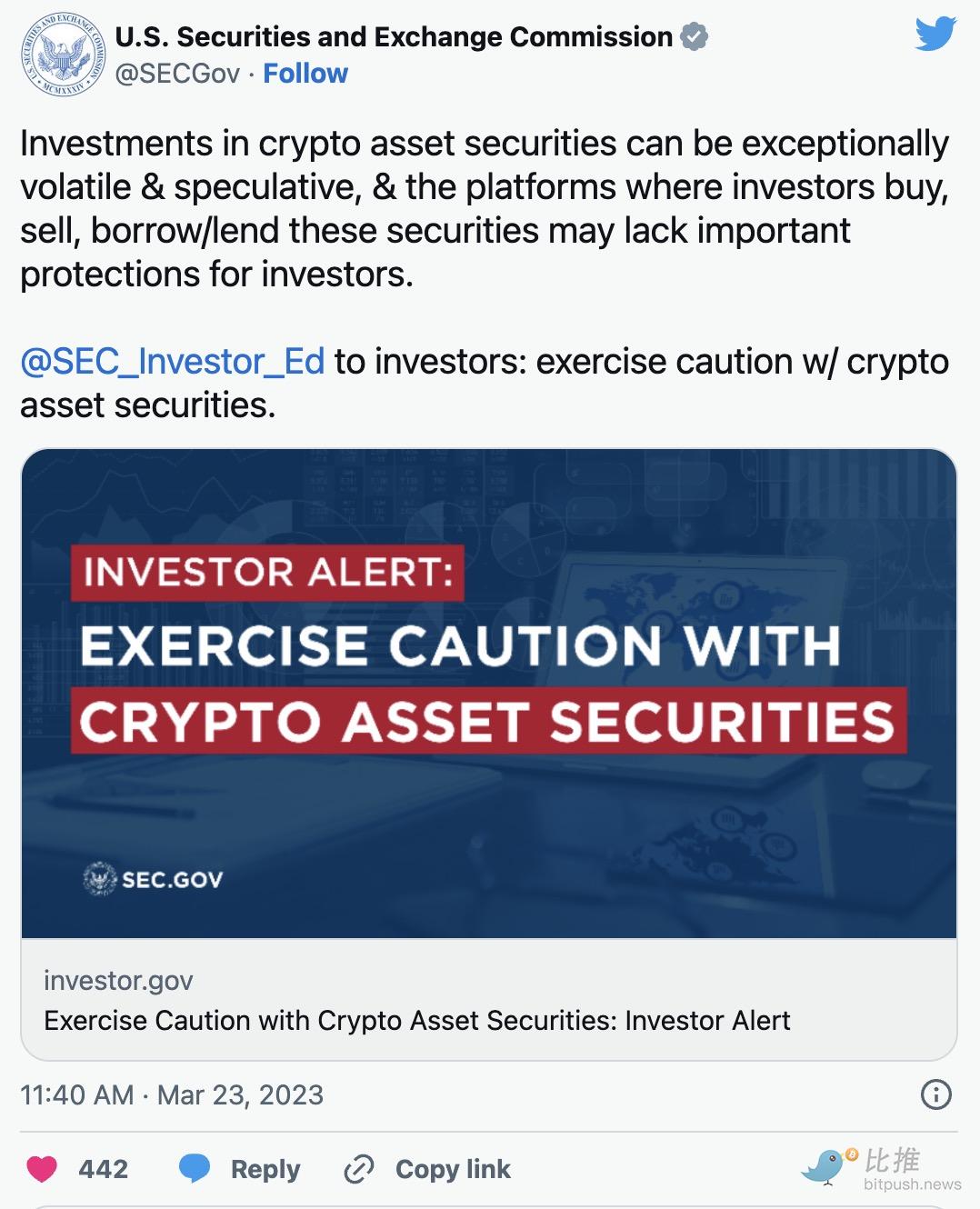Like the tweet with the heart icon
This screenshot has height=1209, width=980.
click(x=41, y=1169)
